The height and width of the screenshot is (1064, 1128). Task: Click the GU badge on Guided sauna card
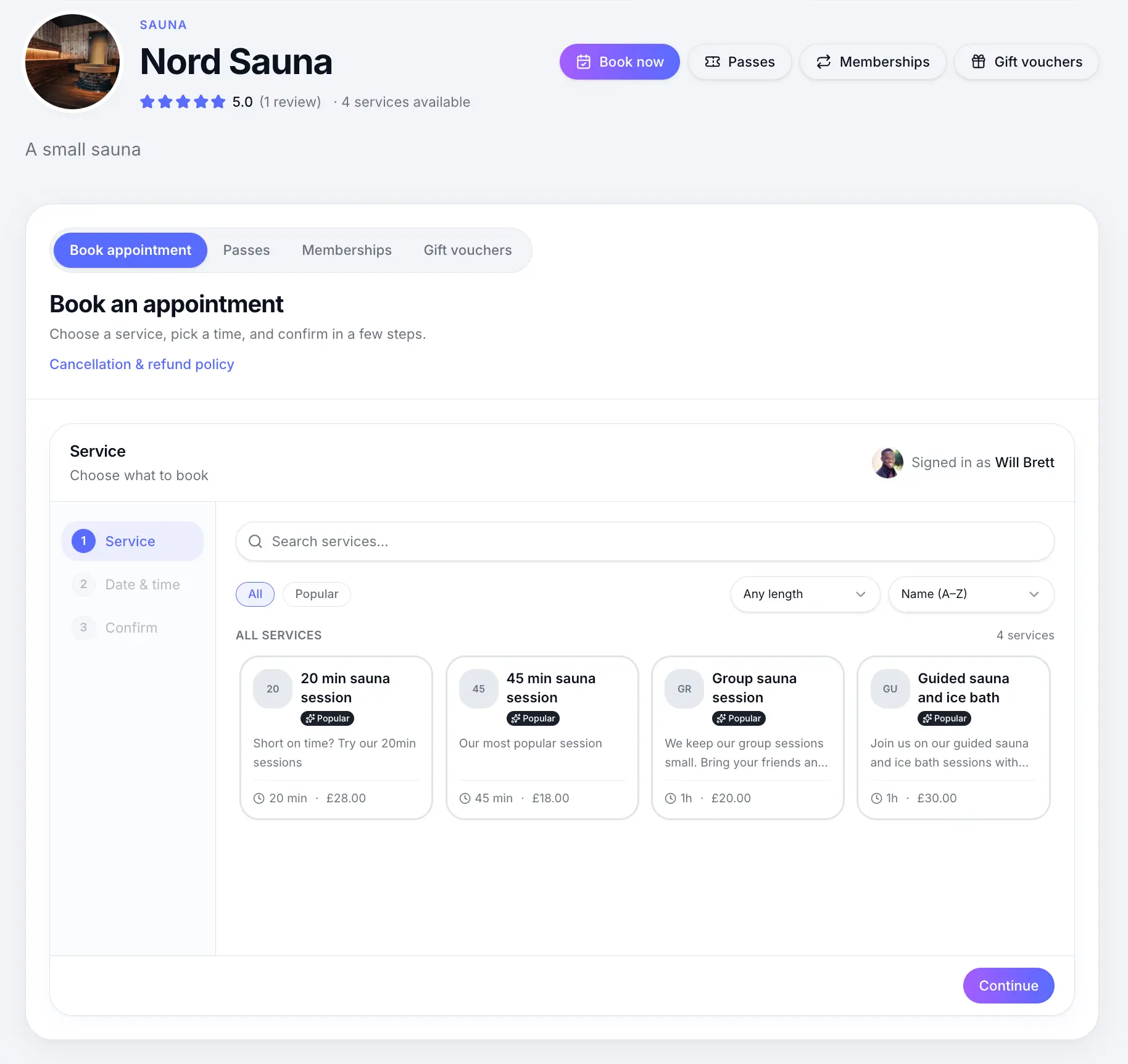coord(890,689)
